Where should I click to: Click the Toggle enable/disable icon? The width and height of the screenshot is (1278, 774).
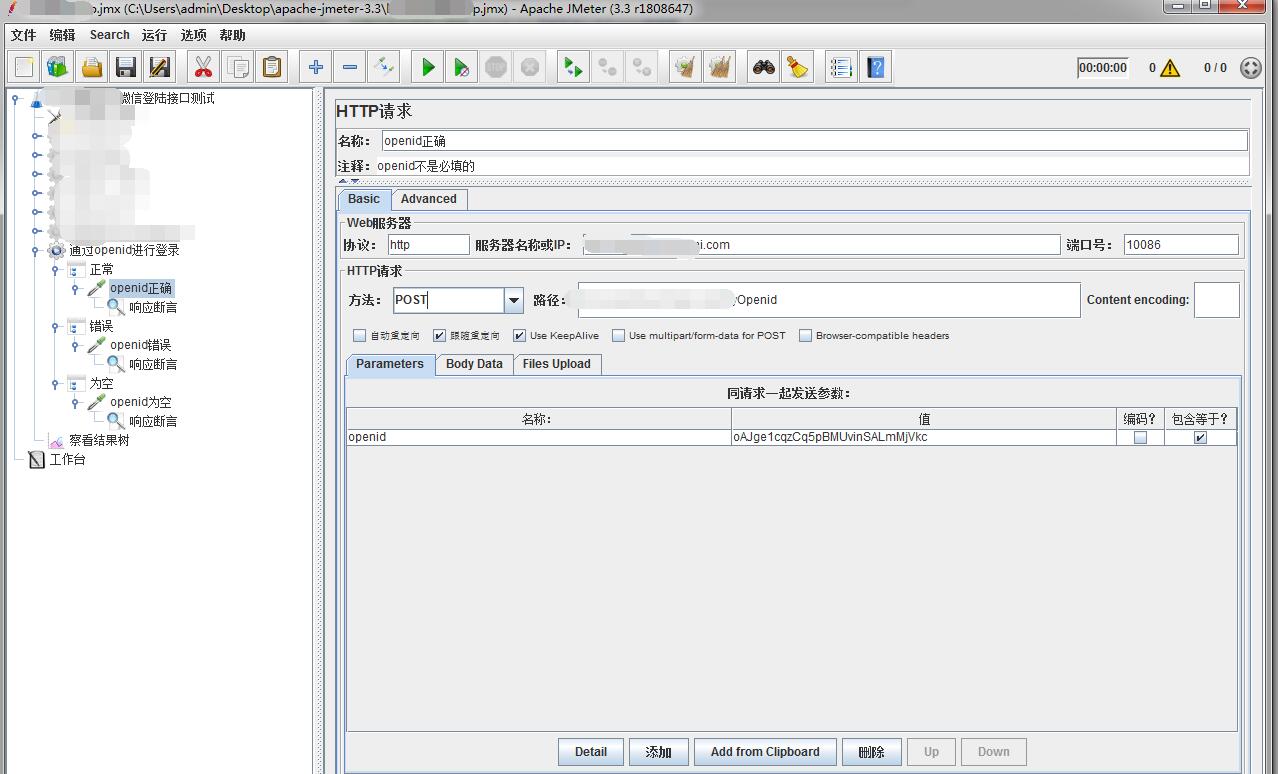(x=384, y=67)
